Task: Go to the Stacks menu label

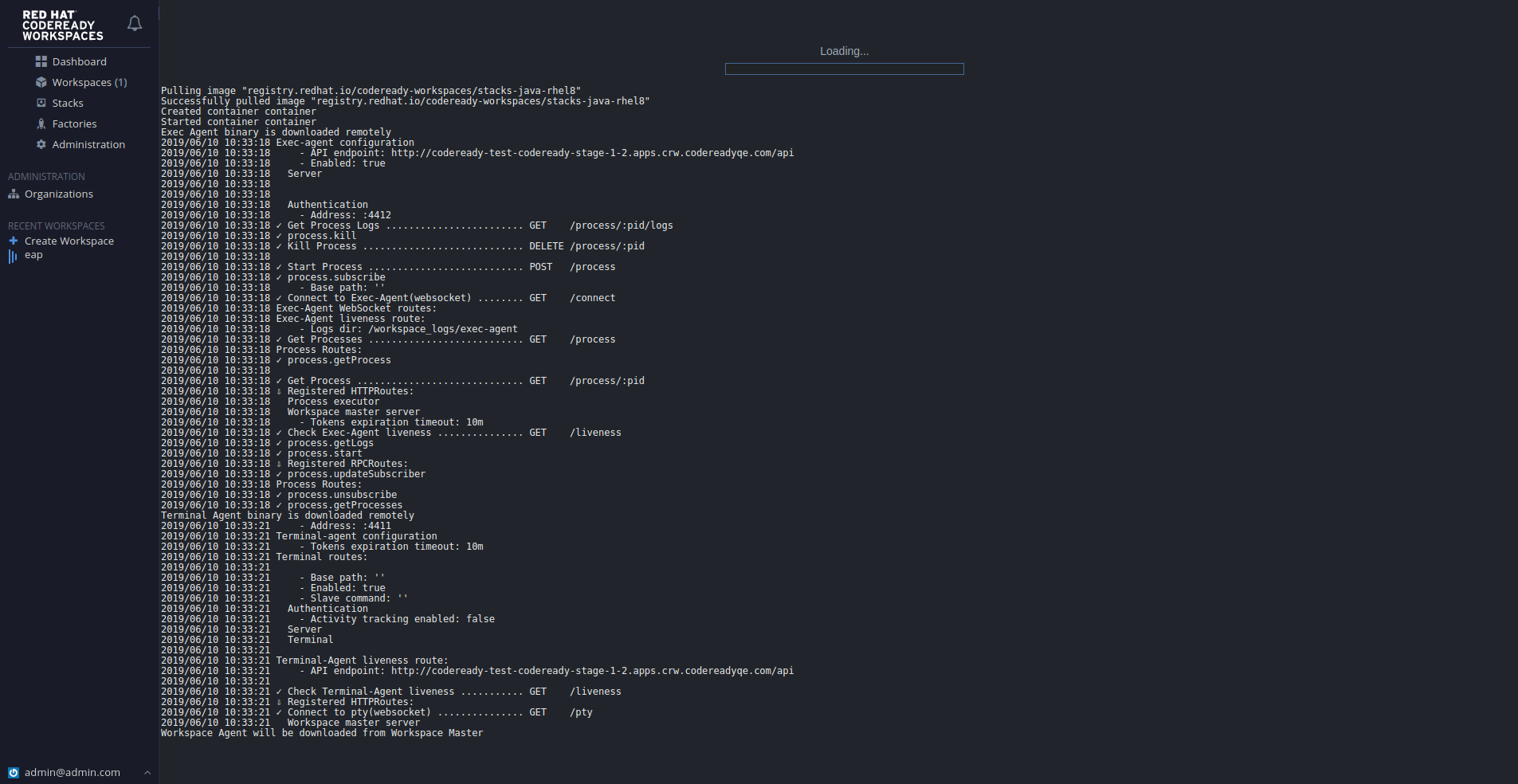Action: point(68,103)
